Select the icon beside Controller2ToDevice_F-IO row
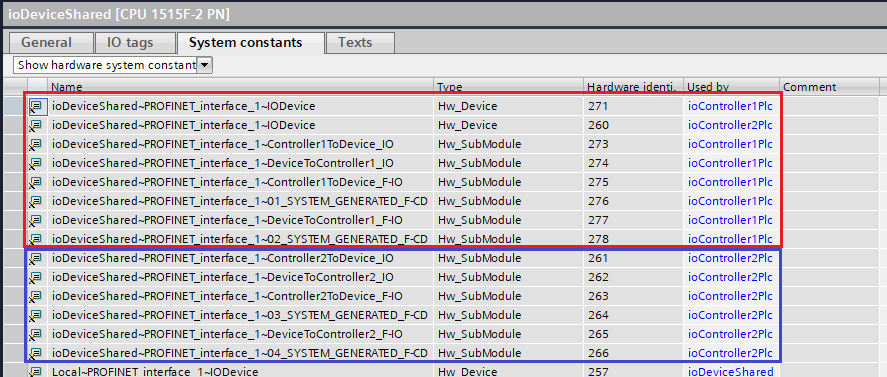The width and height of the screenshot is (887, 377). coord(37,296)
